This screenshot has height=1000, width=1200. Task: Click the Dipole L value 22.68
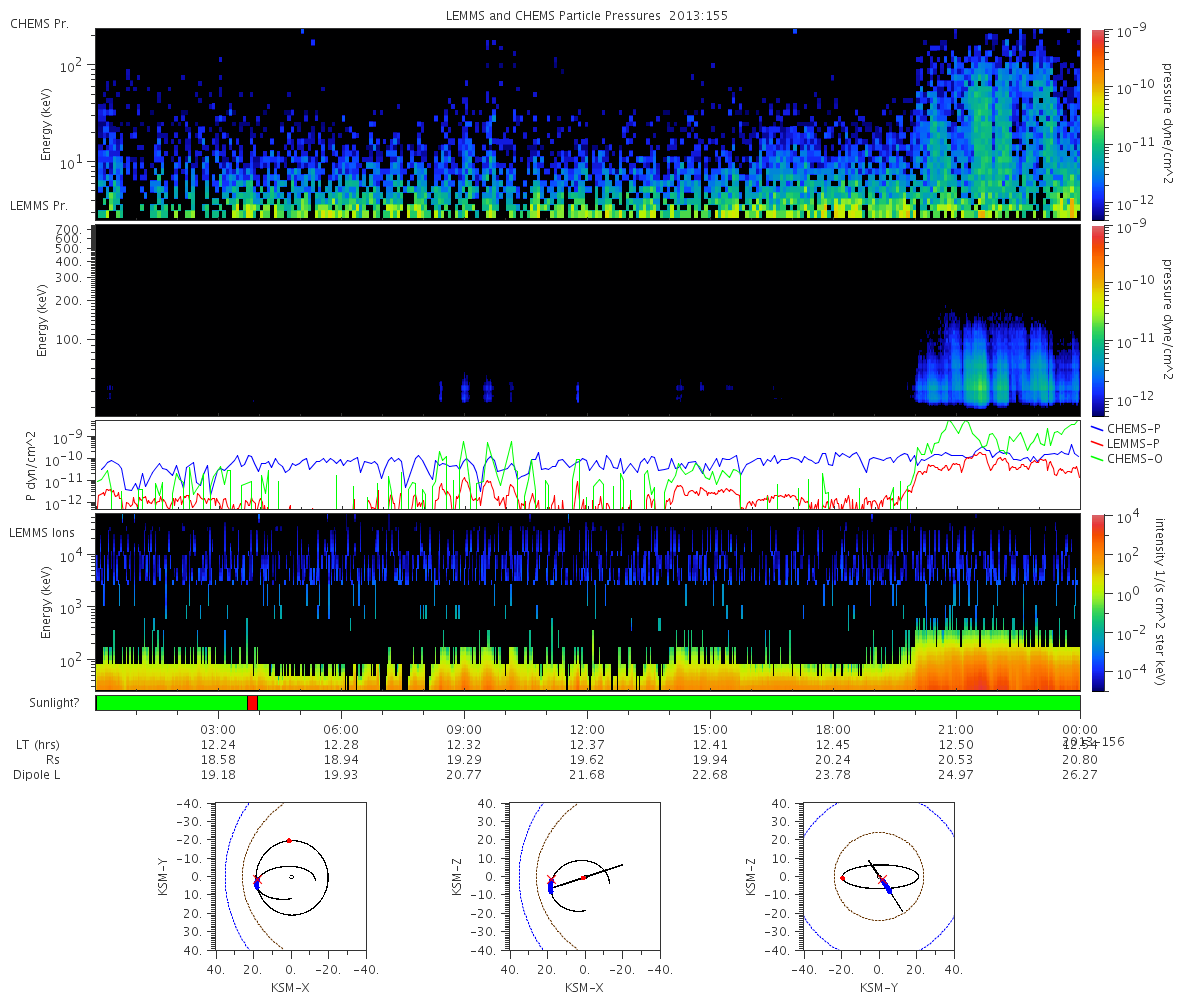click(x=711, y=775)
